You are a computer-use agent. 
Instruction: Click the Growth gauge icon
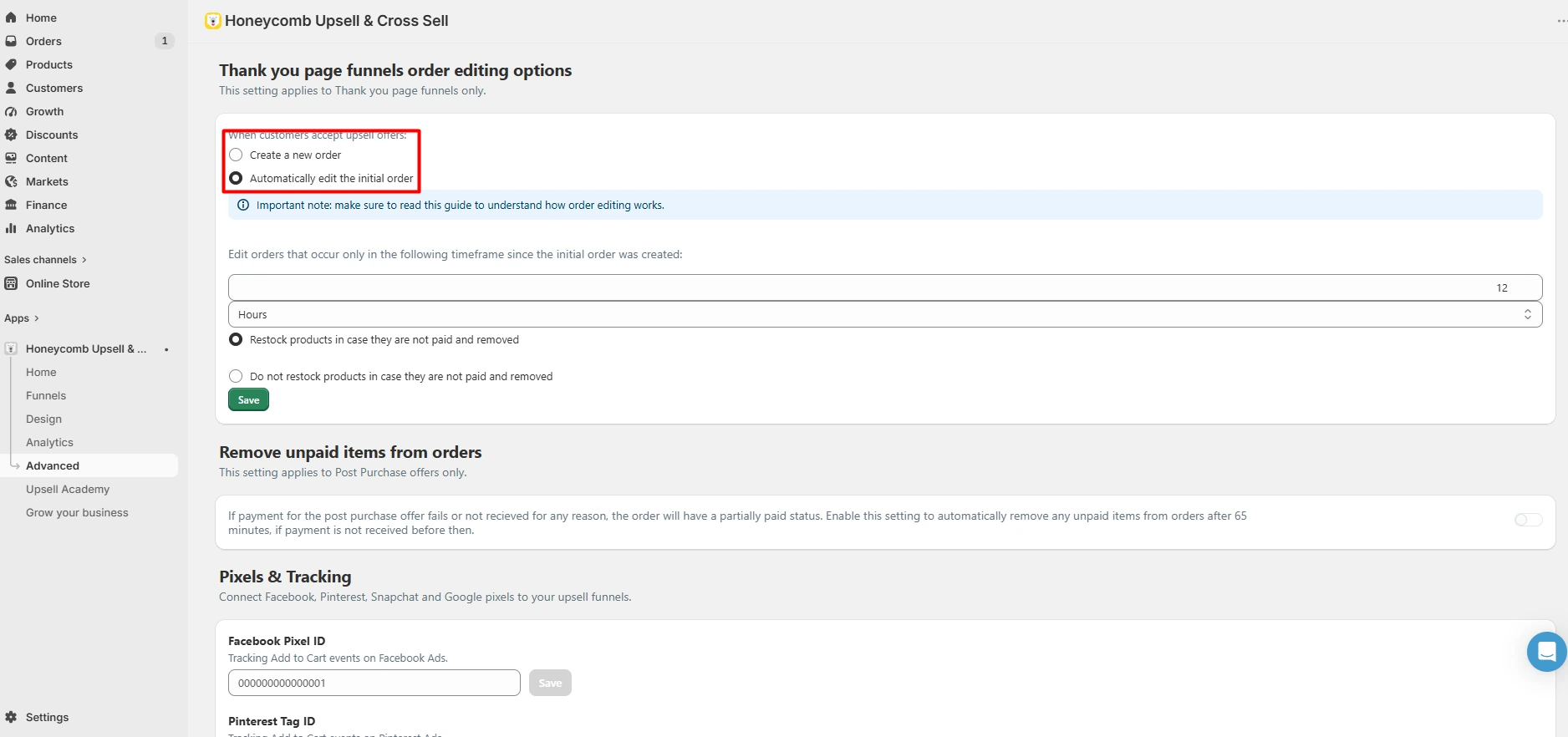point(11,111)
